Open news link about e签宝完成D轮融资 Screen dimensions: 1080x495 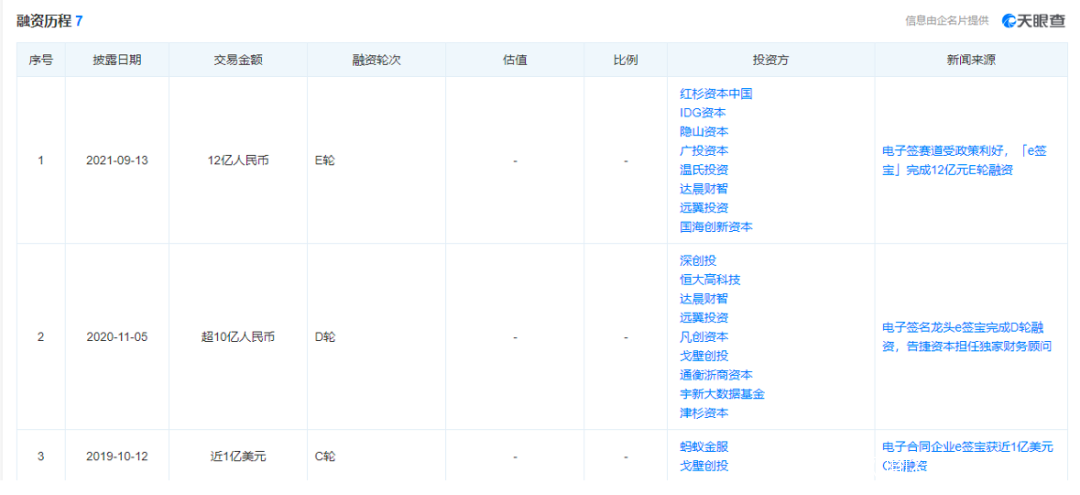click(967, 337)
